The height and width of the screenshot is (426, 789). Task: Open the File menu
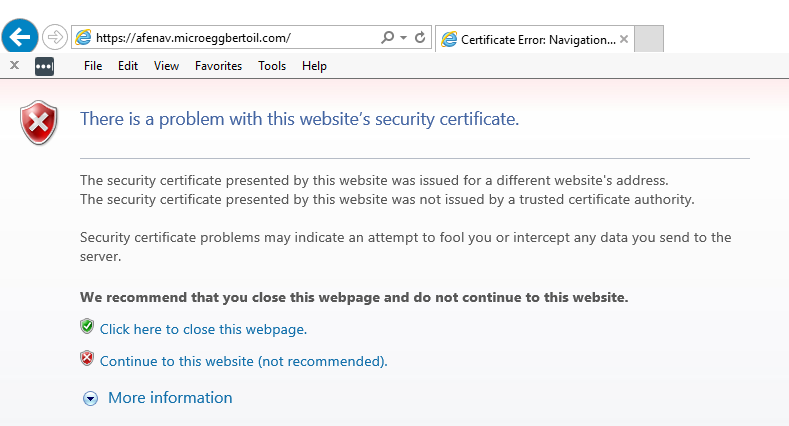pyautogui.click(x=93, y=66)
